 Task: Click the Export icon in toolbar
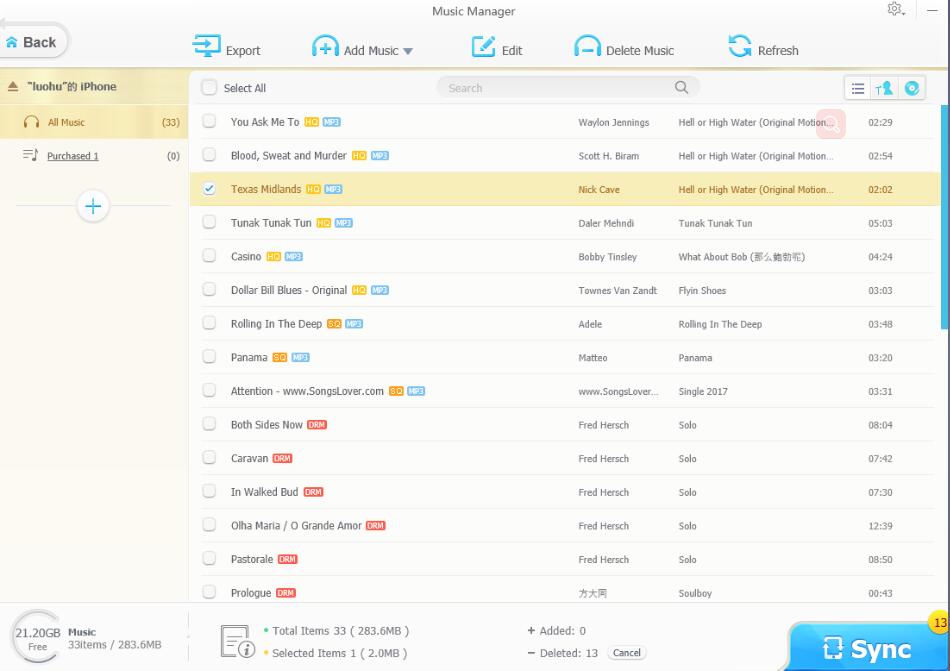pyautogui.click(x=206, y=48)
